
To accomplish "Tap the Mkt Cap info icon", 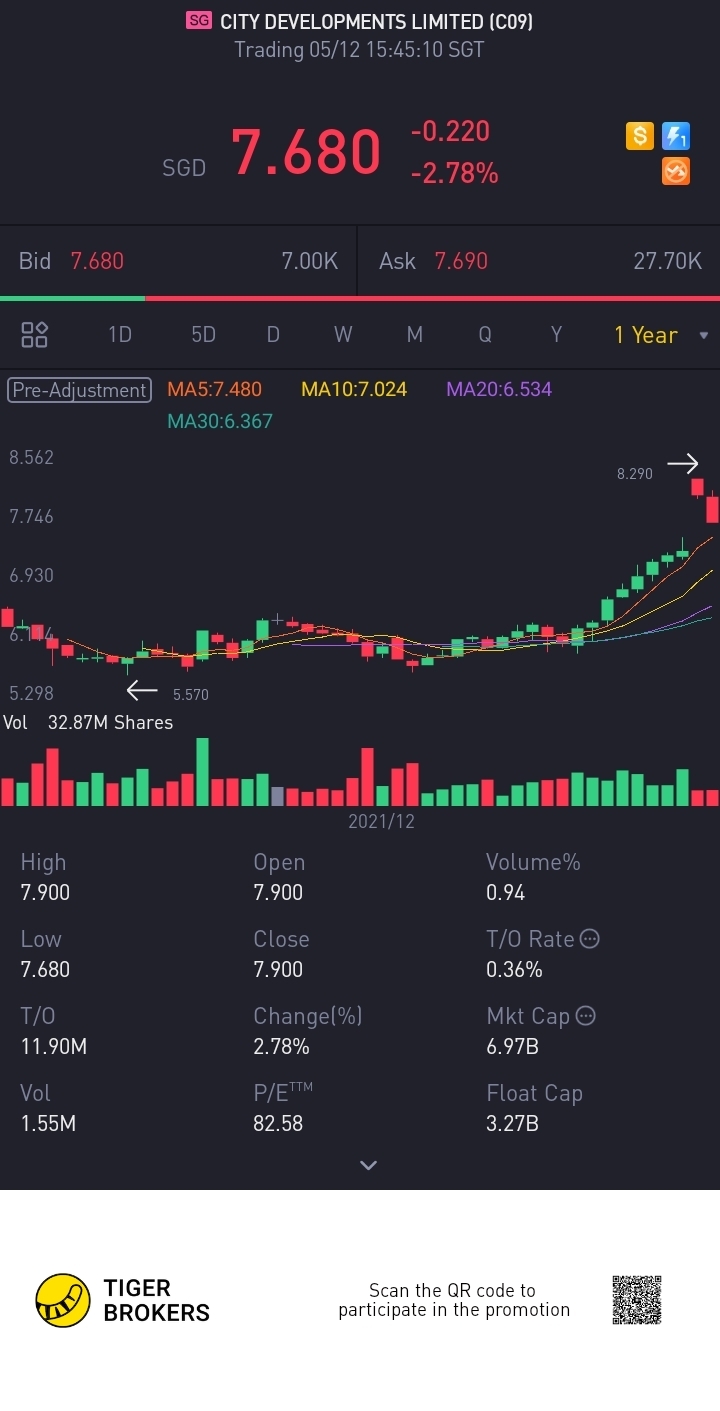I will tap(586, 1016).
